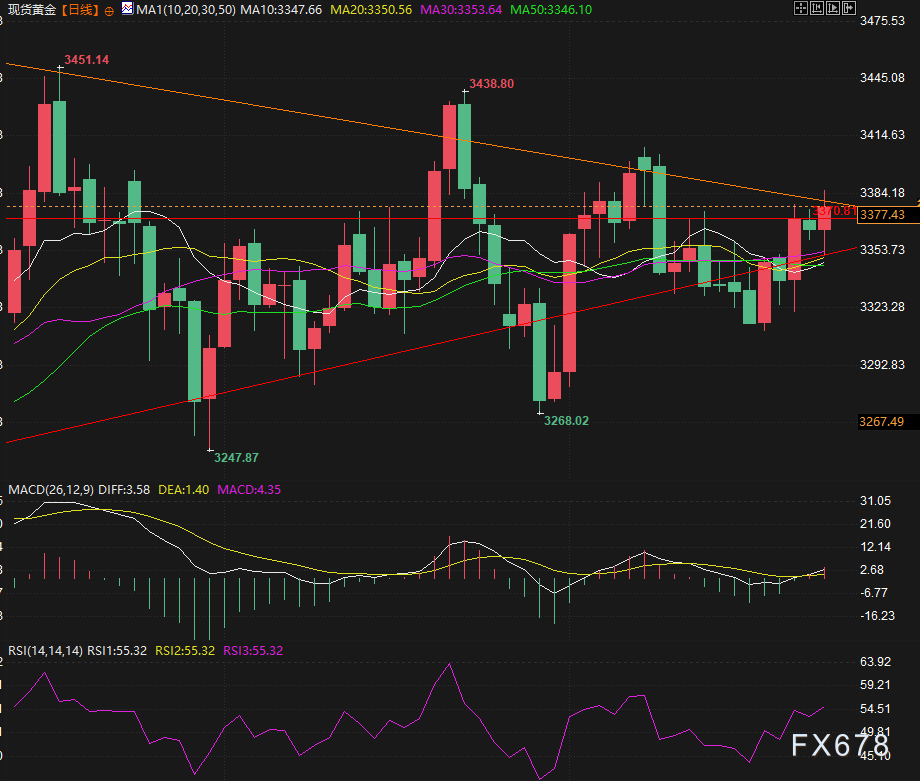The height and width of the screenshot is (781, 920).
Task: Click the 3451.14 high price marker
Action: point(86,60)
